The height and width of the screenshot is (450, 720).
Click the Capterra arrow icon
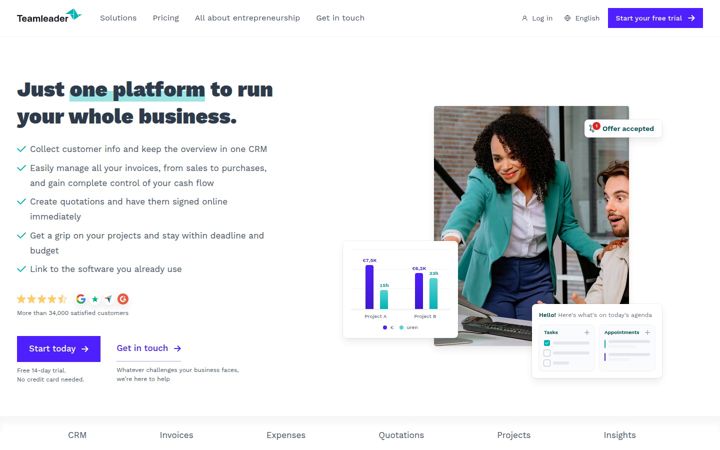(108, 299)
